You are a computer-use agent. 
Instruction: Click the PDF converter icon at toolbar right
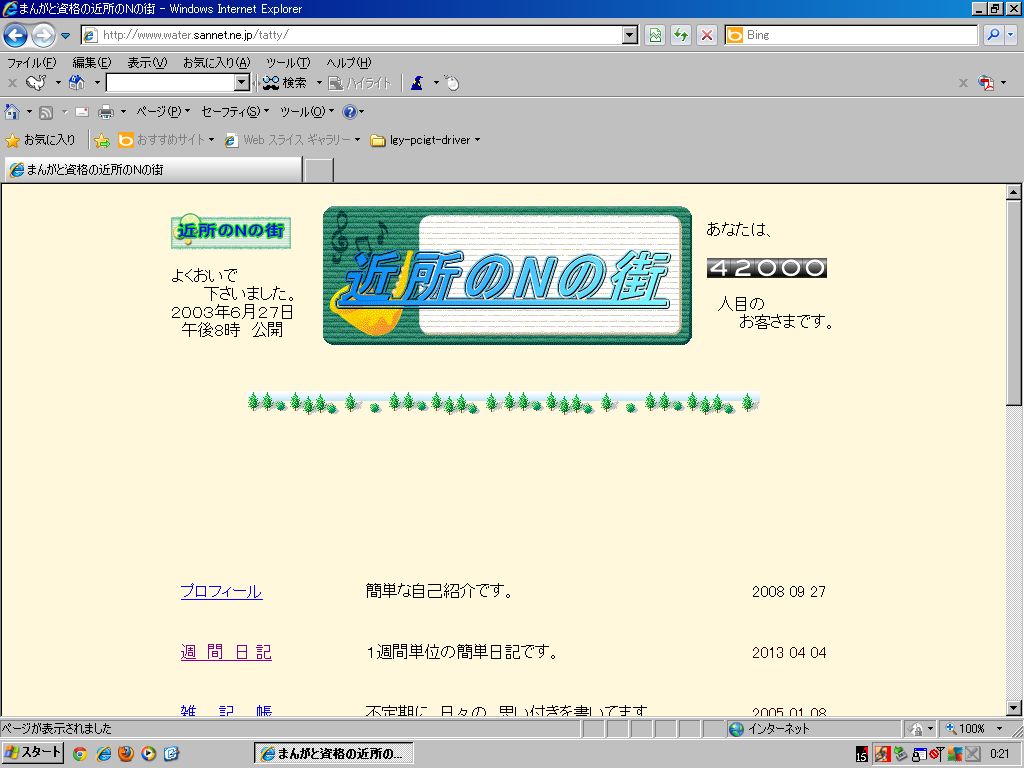986,83
